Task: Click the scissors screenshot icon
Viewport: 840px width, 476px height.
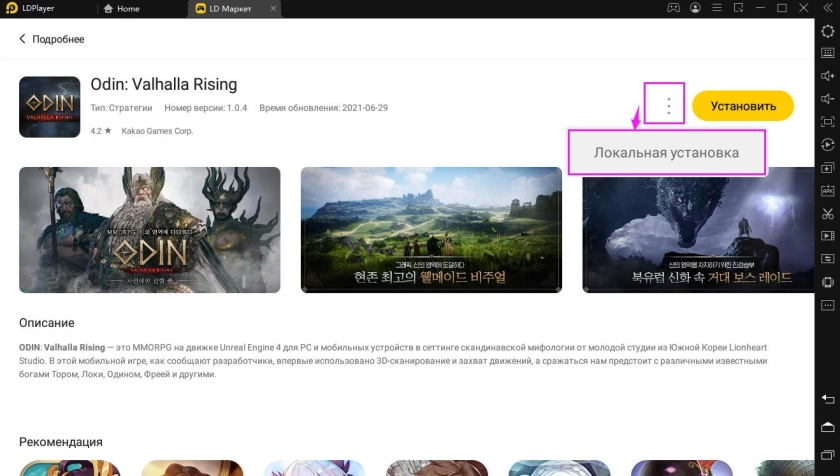Action: click(828, 214)
